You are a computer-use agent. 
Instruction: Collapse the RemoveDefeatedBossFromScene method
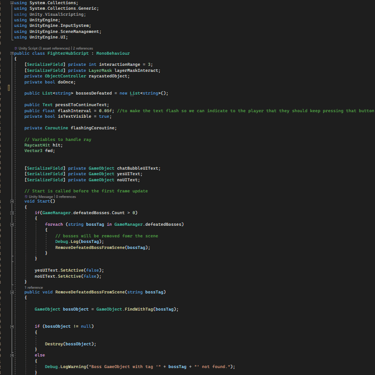click(12, 292)
